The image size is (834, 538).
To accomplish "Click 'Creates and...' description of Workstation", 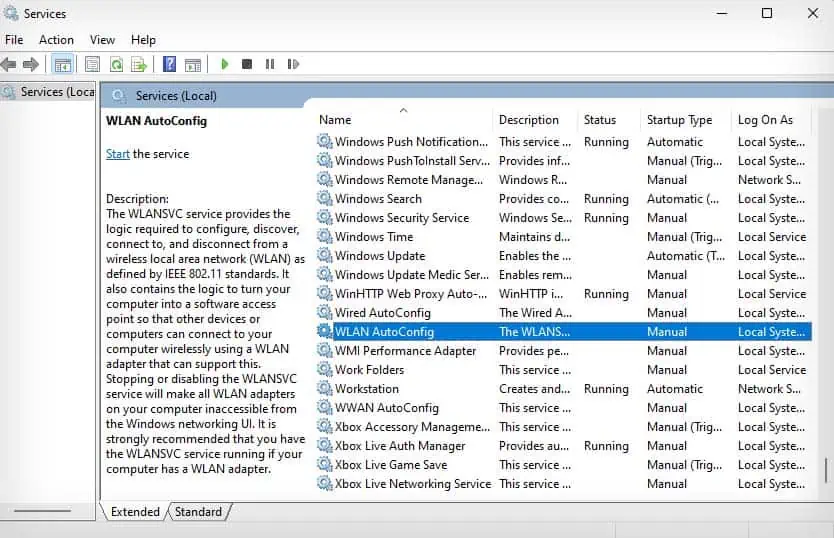I will tap(534, 388).
